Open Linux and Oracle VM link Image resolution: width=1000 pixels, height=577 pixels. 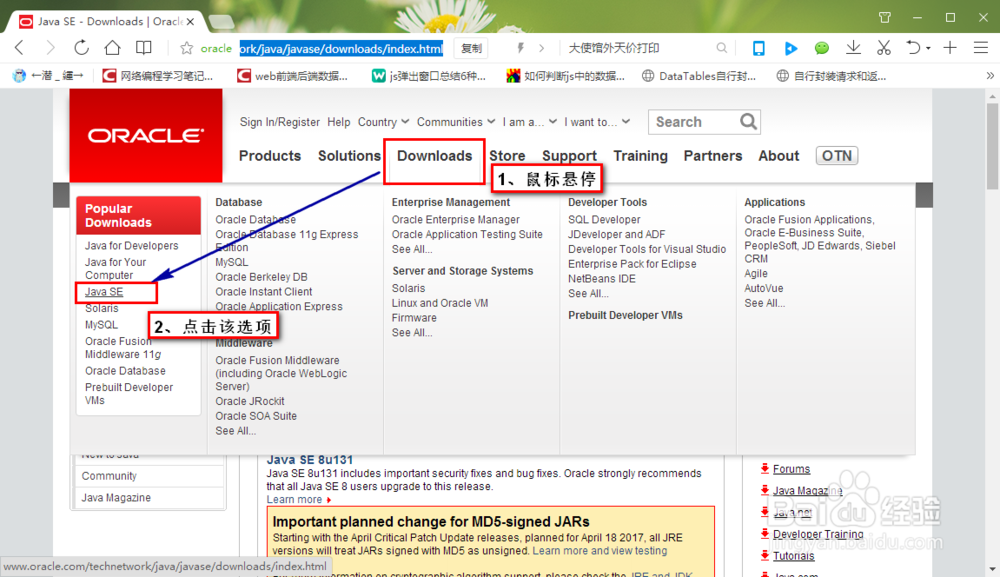point(439,303)
